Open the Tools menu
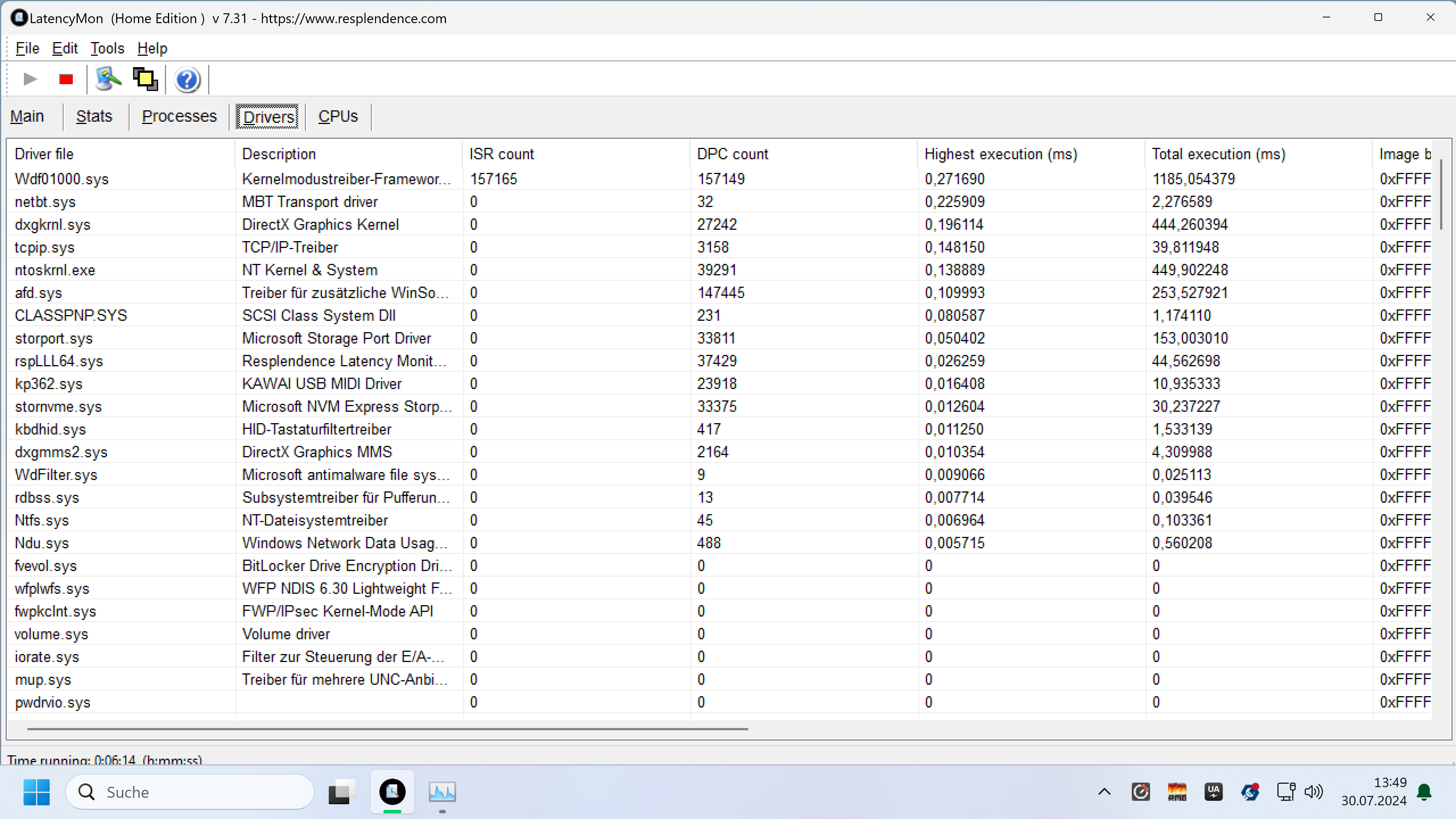Image resolution: width=1456 pixels, height=819 pixels. 107,49
